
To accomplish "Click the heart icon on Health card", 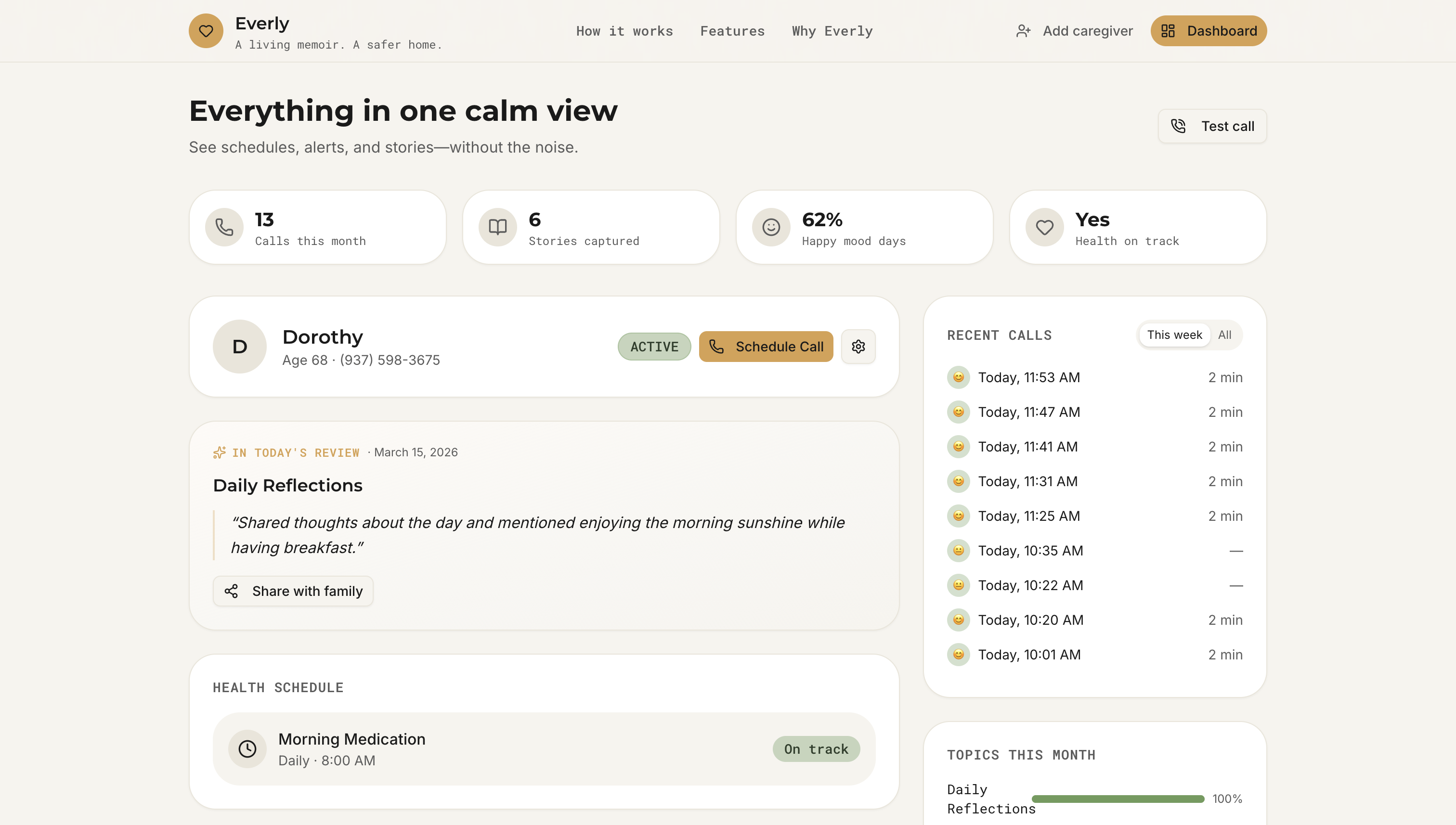I will (x=1044, y=227).
